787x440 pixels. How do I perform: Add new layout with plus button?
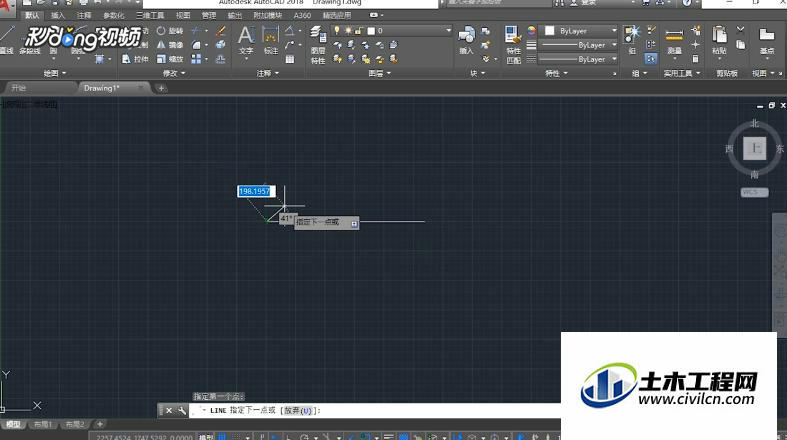coord(100,424)
